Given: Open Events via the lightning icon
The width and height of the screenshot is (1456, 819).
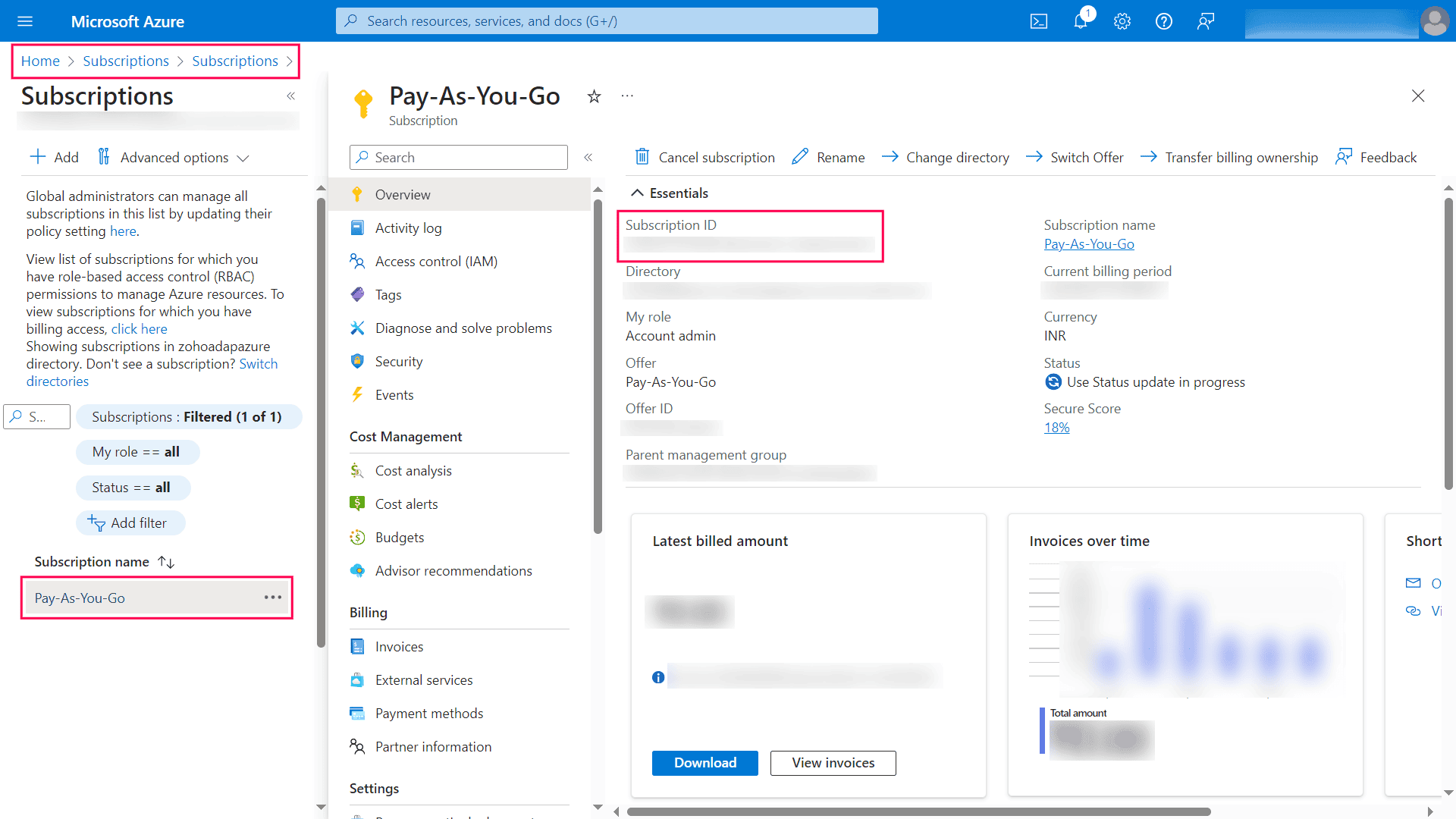Looking at the screenshot, I should point(394,394).
